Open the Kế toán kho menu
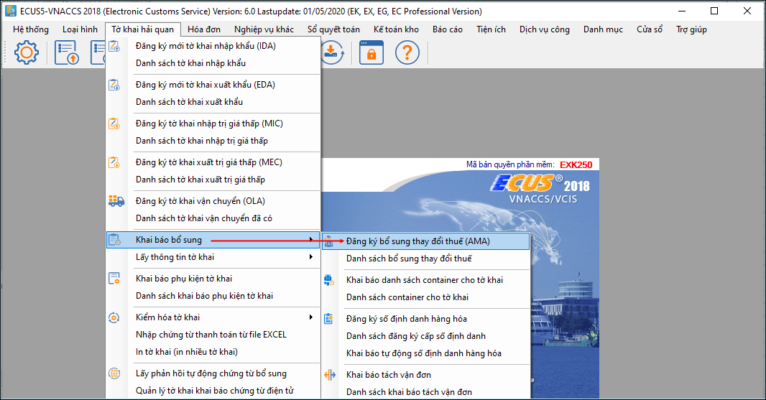 pos(397,31)
